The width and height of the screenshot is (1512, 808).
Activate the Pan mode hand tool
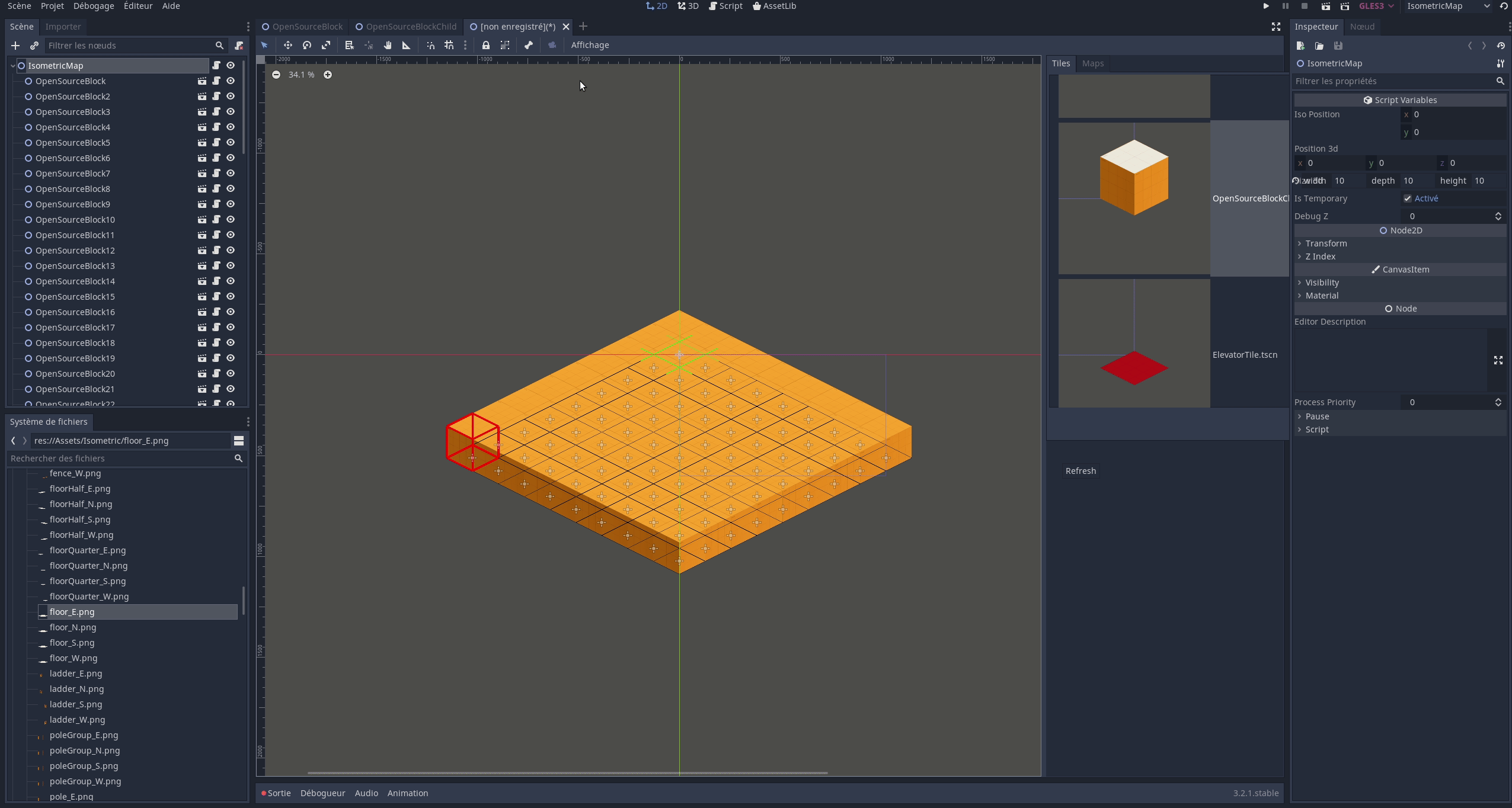pos(388,45)
